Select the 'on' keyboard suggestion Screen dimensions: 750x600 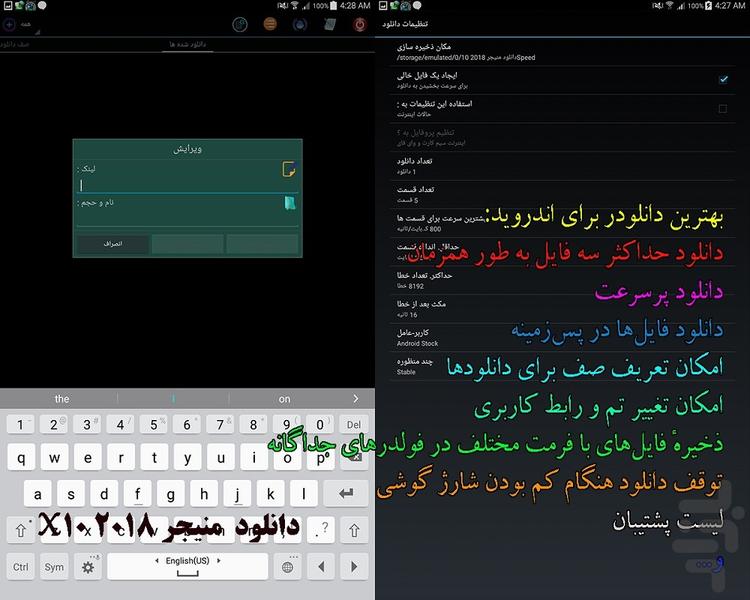285,399
